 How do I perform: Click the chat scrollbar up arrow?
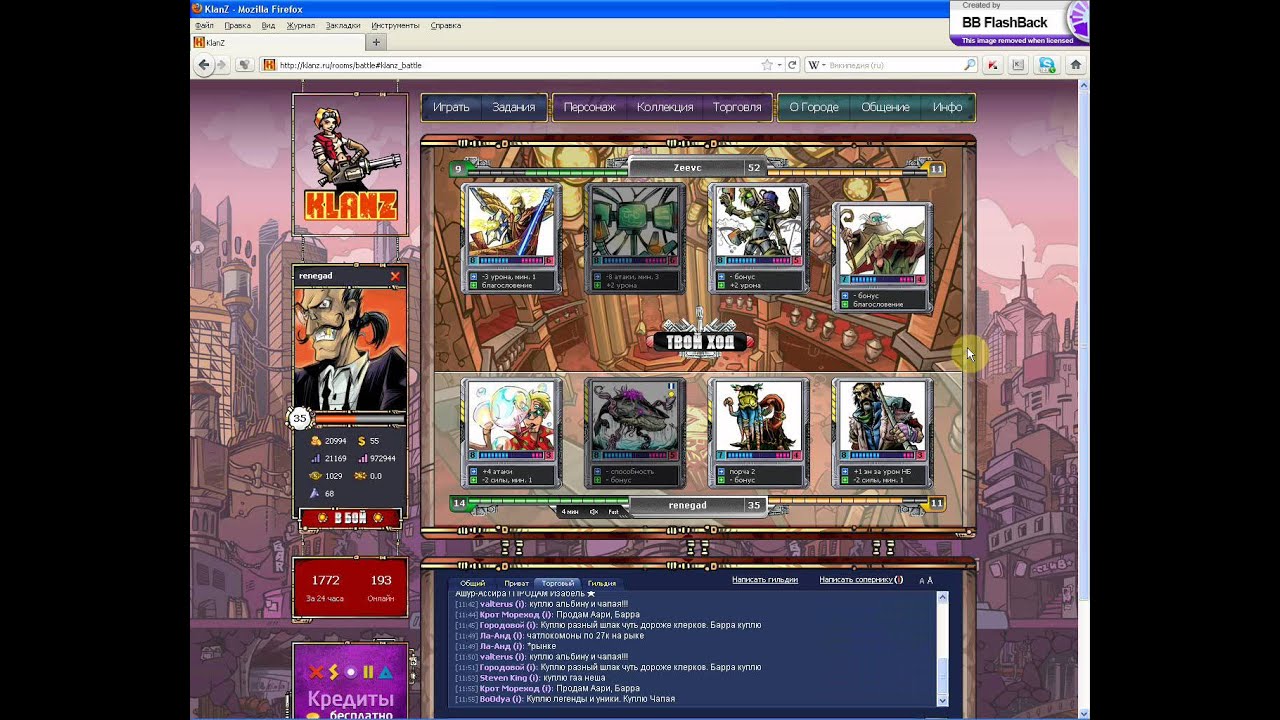pos(942,597)
